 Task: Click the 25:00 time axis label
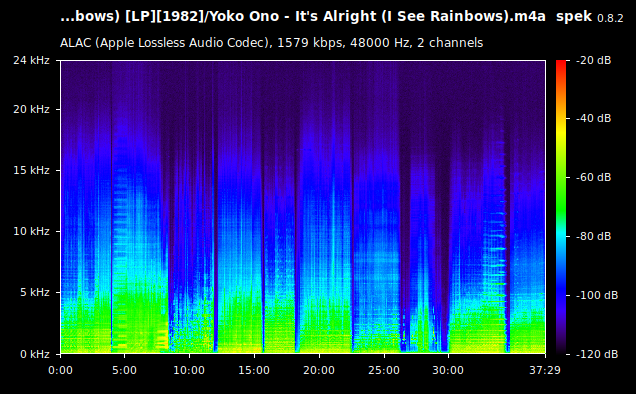coord(384,370)
